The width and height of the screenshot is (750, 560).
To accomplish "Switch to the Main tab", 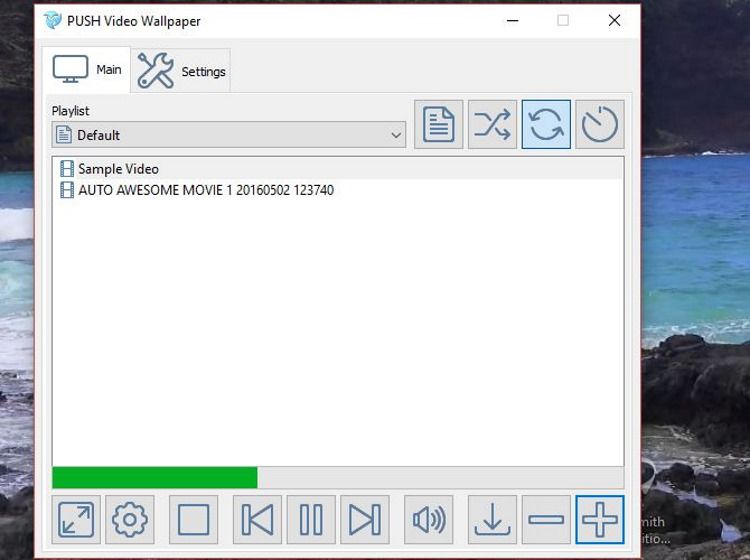I will click(86, 70).
